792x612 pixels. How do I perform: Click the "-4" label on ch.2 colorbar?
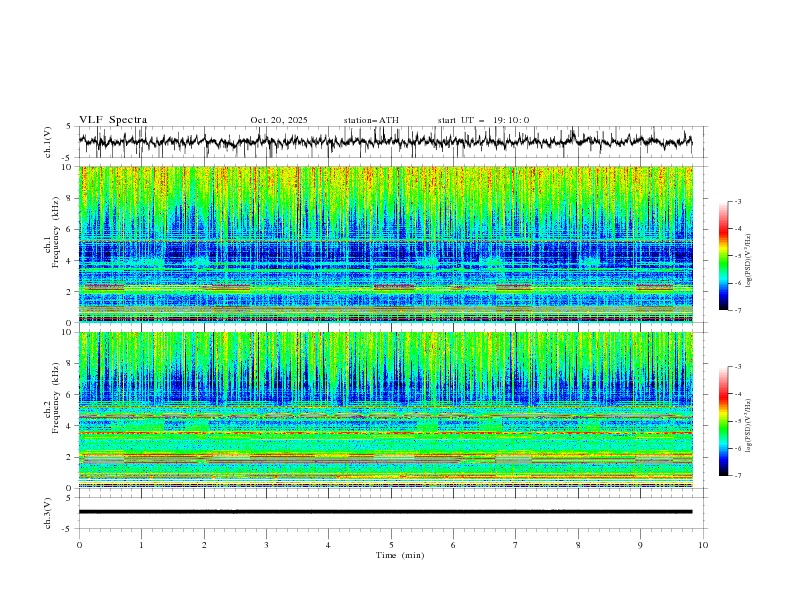(737, 394)
